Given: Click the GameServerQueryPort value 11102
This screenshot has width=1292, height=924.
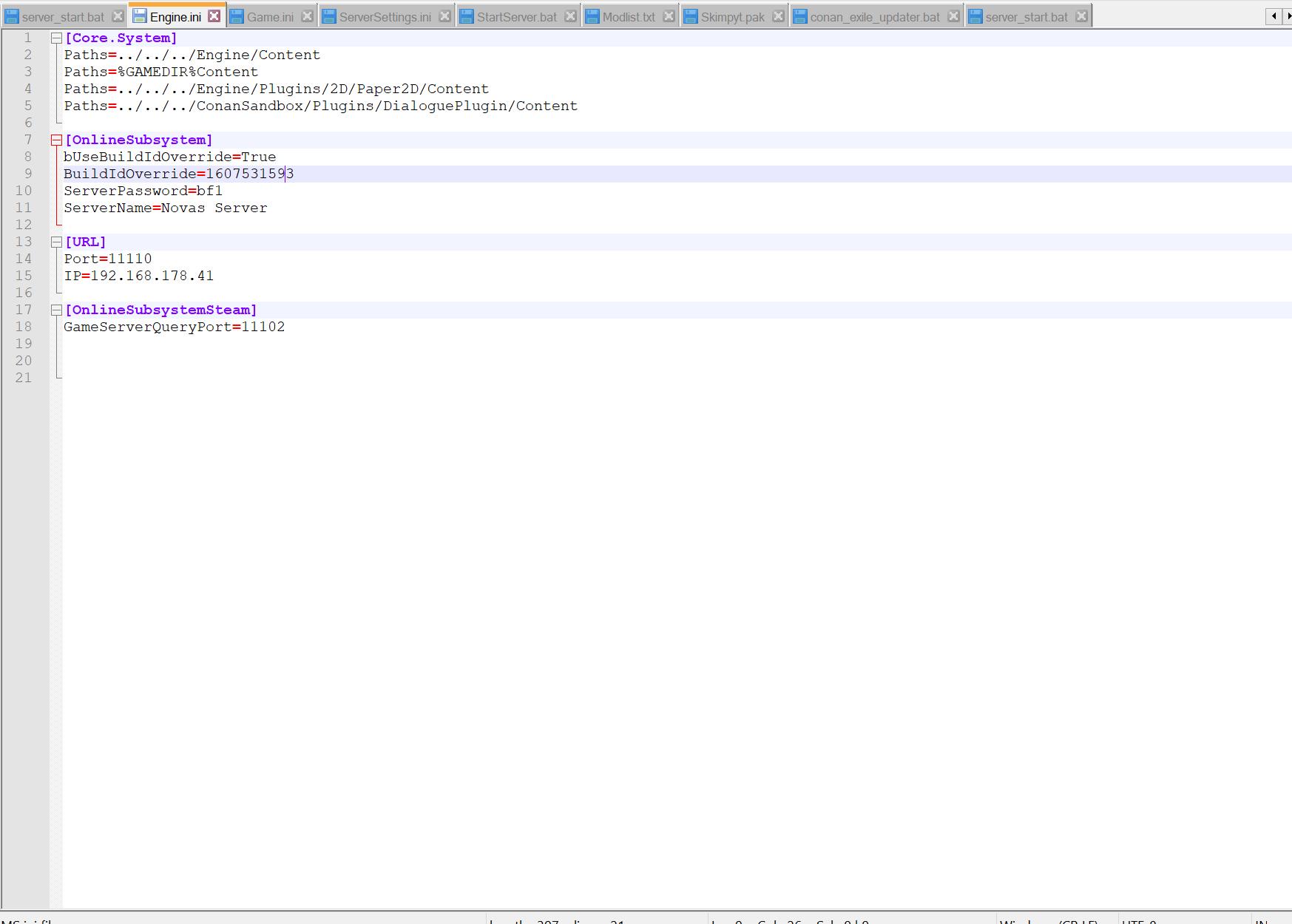Looking at the screenshot, I should (x=263, y=327).
